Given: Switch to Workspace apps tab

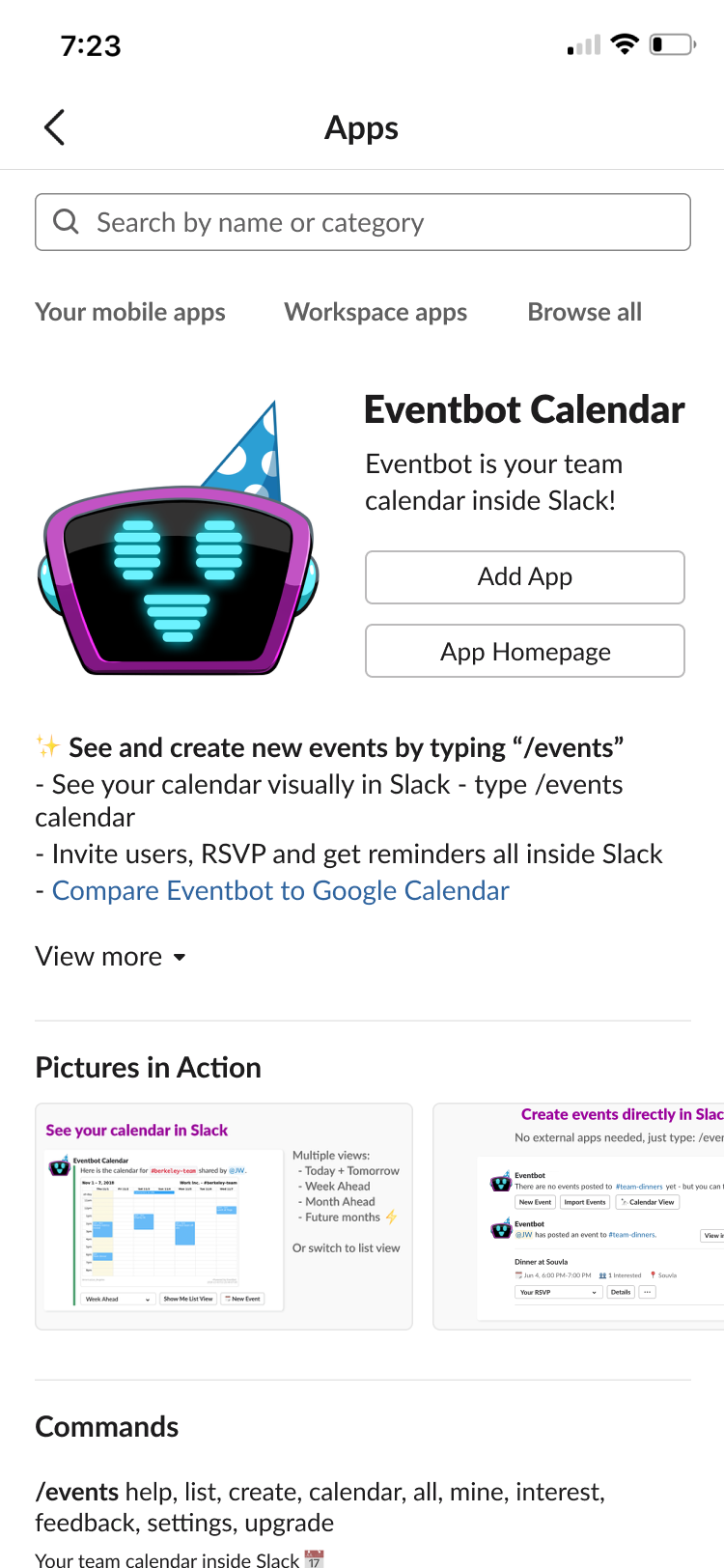Looking at the screenshot, I should click(x=376, y=312).
